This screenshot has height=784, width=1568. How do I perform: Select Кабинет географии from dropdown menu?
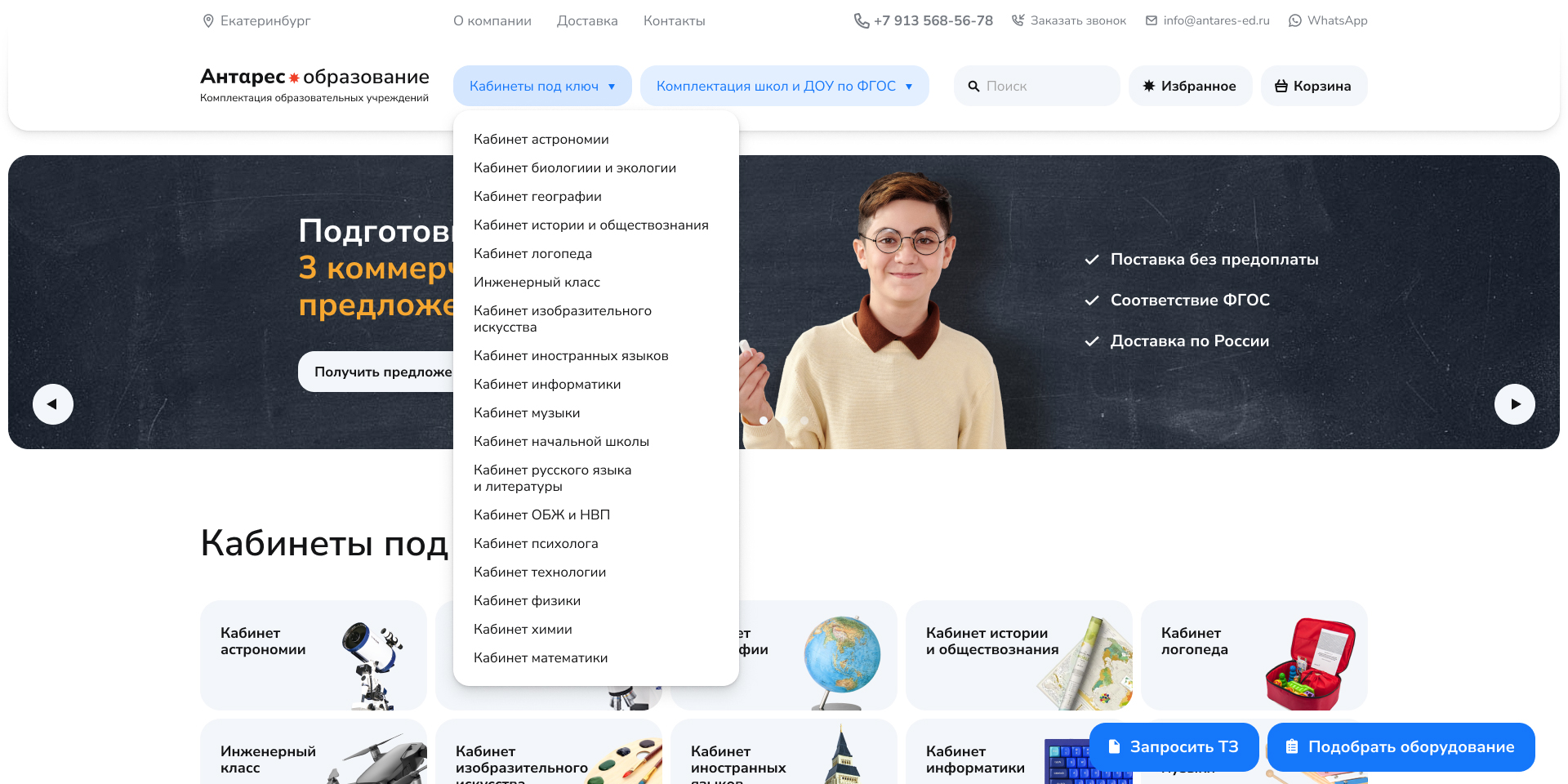(x=537, y=196)
